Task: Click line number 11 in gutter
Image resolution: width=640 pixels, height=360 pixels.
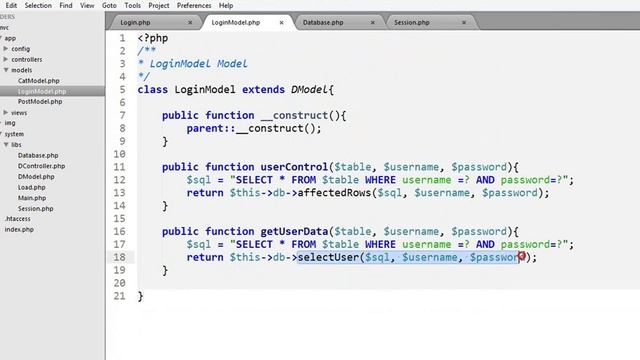Action: [120, 167]
